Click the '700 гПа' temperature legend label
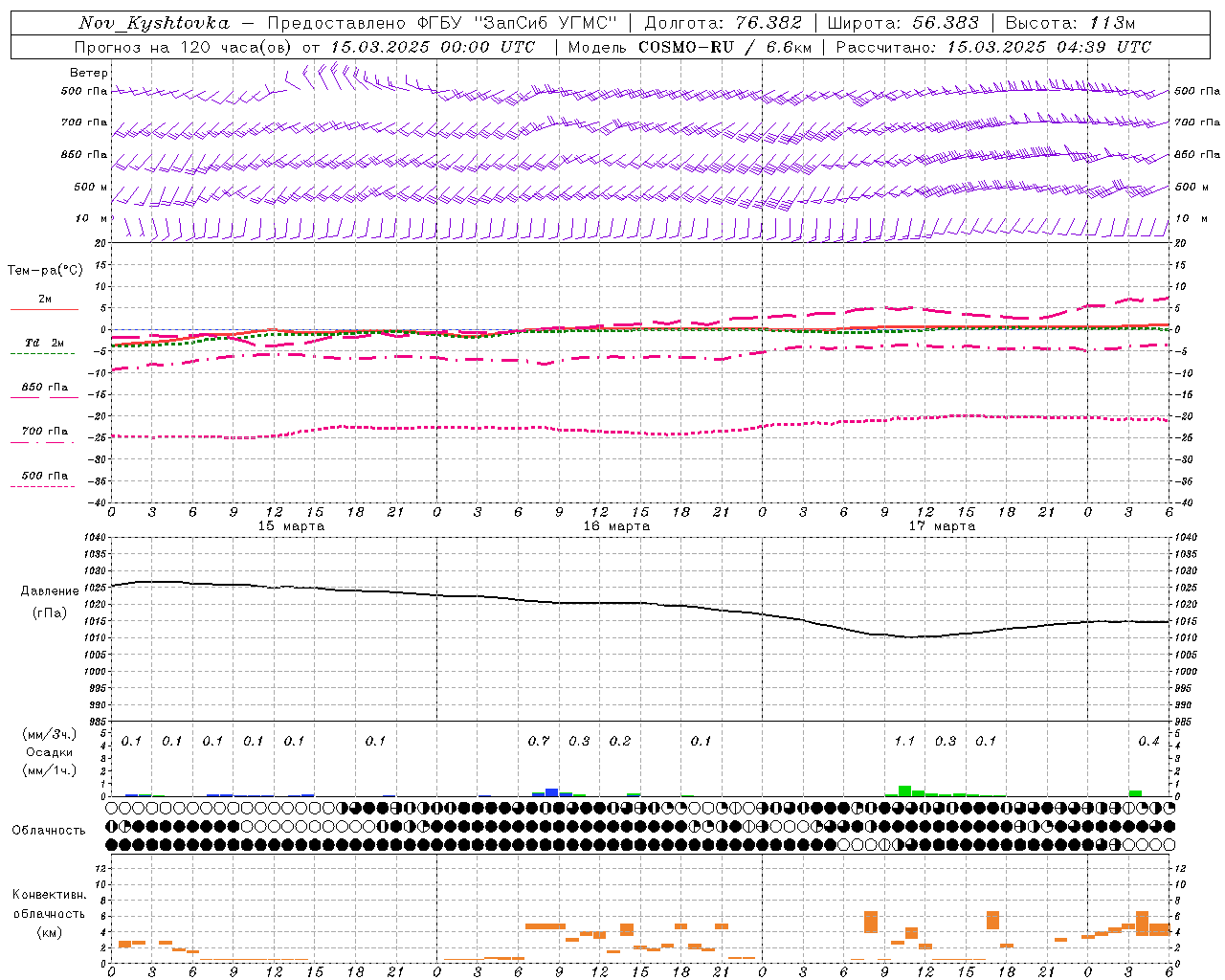This screenshot has width=1225, height=980. pyautogui.click(x=45, y=431)
